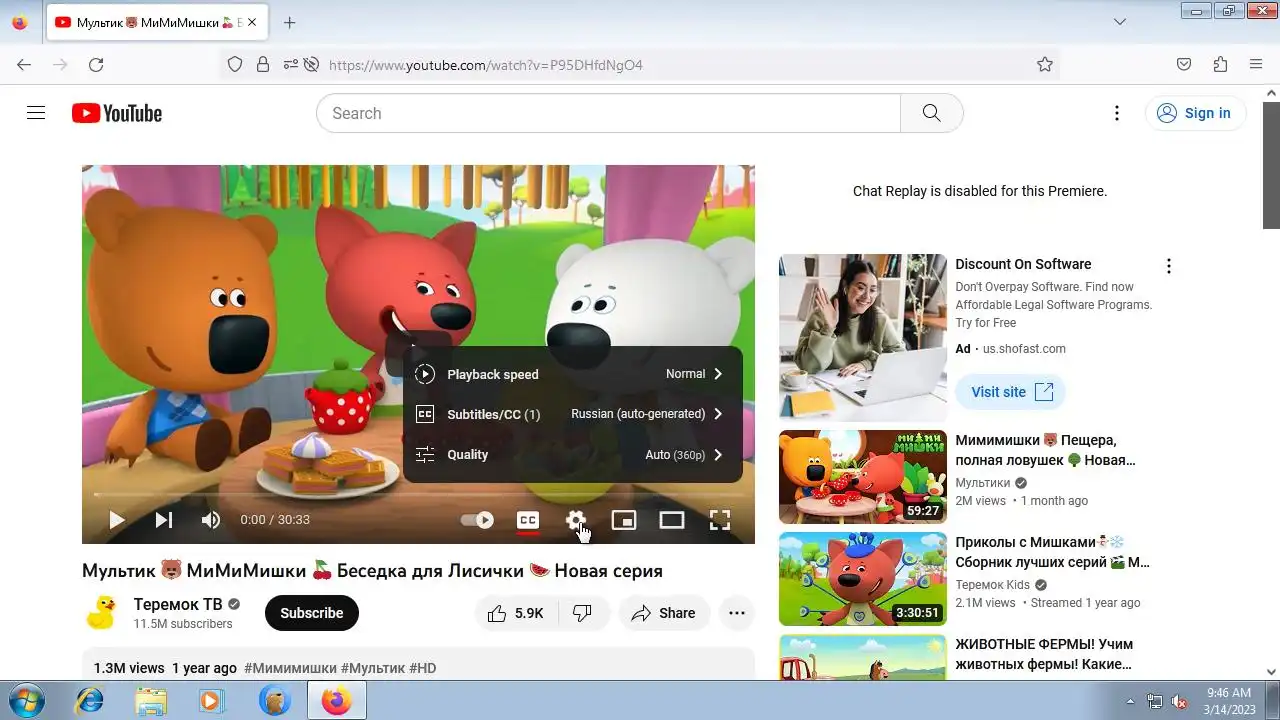Click chevron next to Normal speed
This screenshot has height=720, width=1280.
click(718, 374)
